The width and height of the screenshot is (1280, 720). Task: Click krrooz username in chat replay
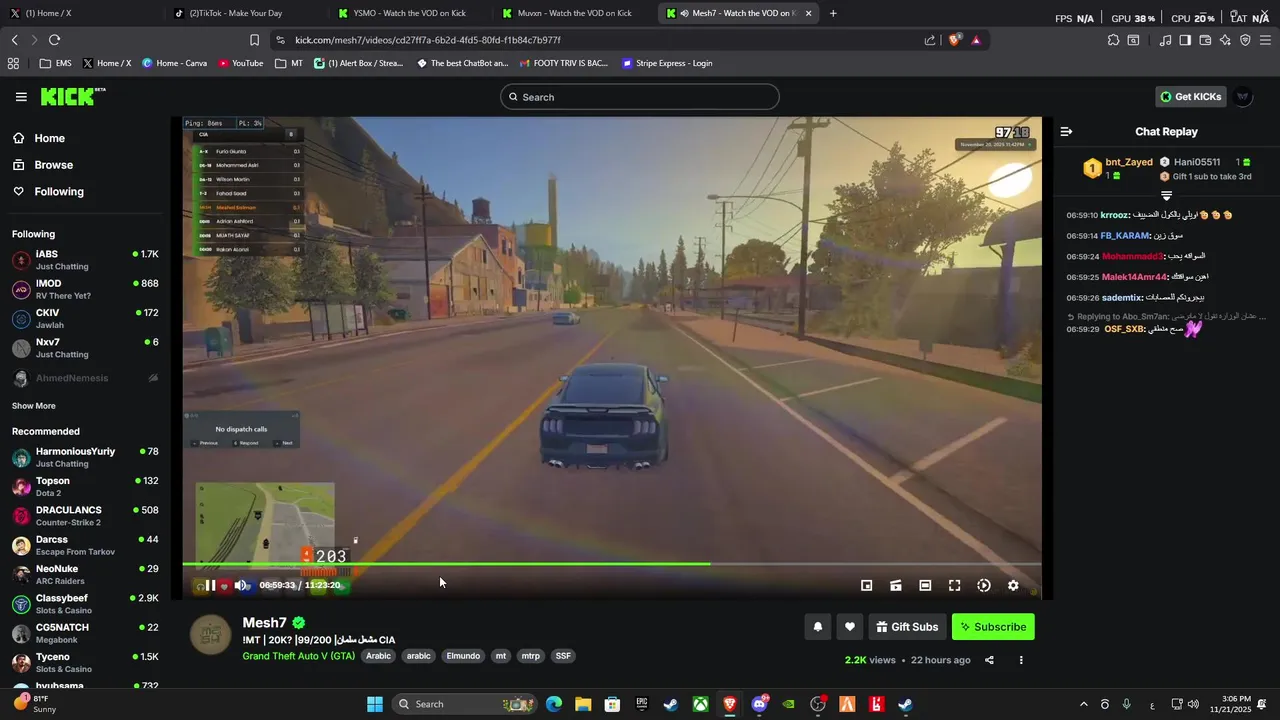click(x=1114, y=215)
